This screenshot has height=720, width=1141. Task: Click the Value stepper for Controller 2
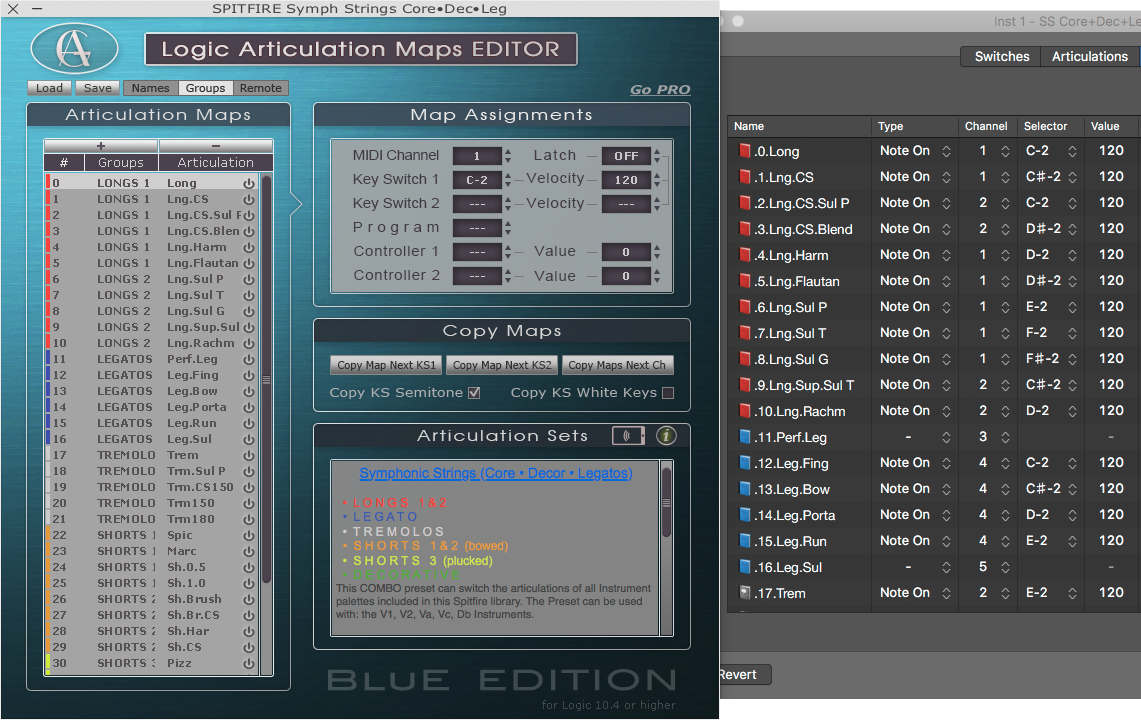pyautogui.click(x=657, y=276)
